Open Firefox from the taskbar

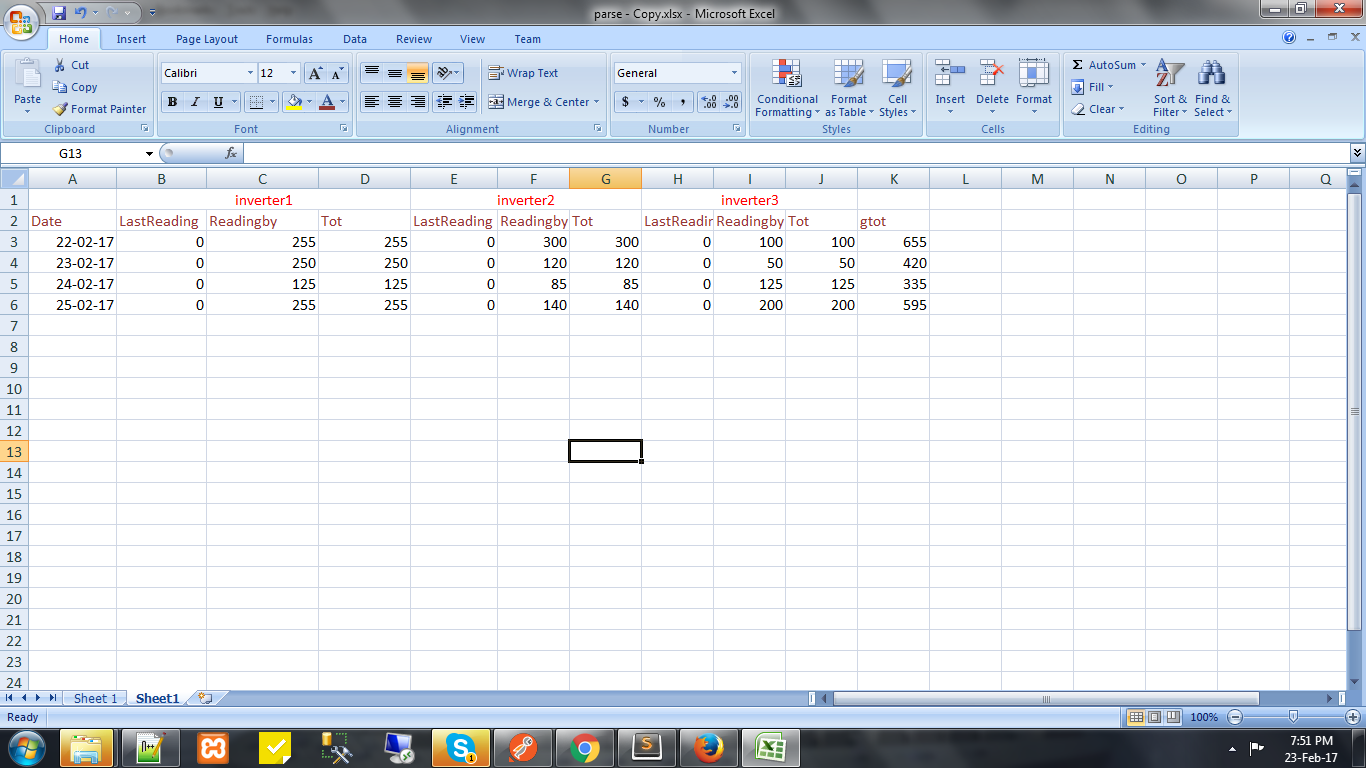710,748
